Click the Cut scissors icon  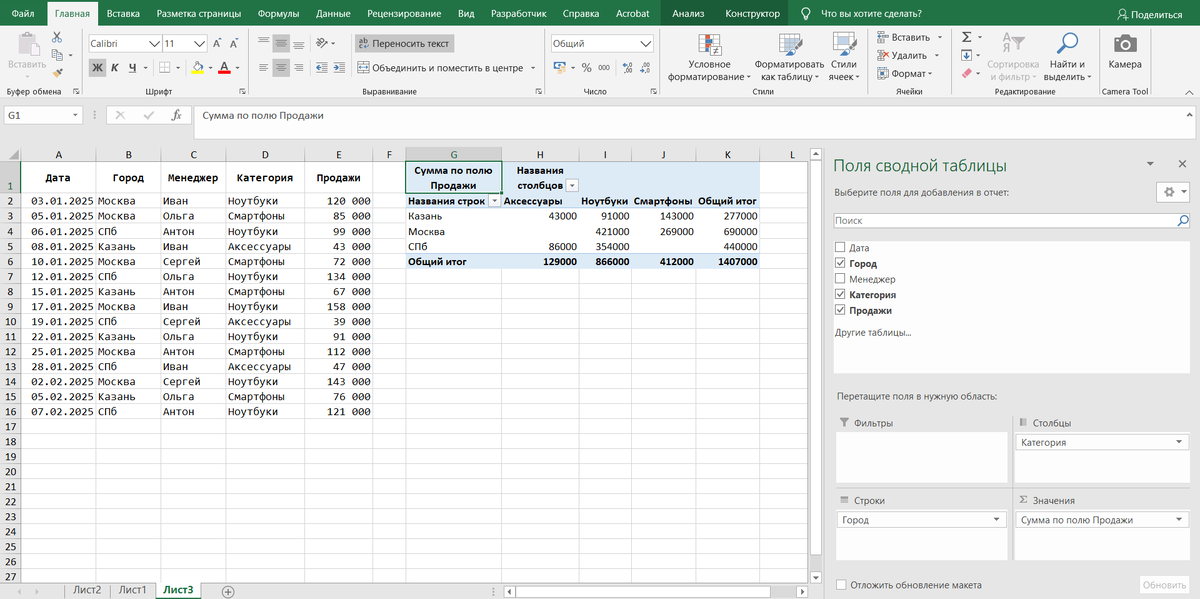[57, 37]
